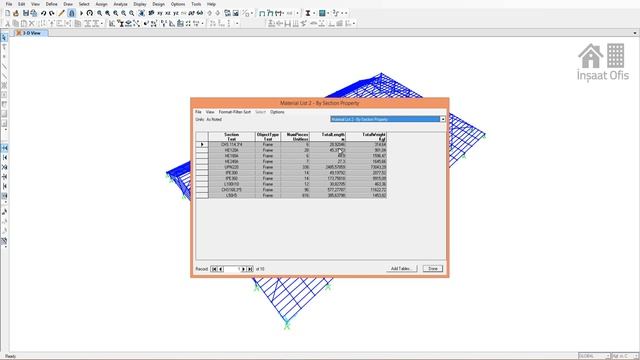Screen dimensions: 640x360
Task: Open the Define menu
Action: [x=51, y=4]
